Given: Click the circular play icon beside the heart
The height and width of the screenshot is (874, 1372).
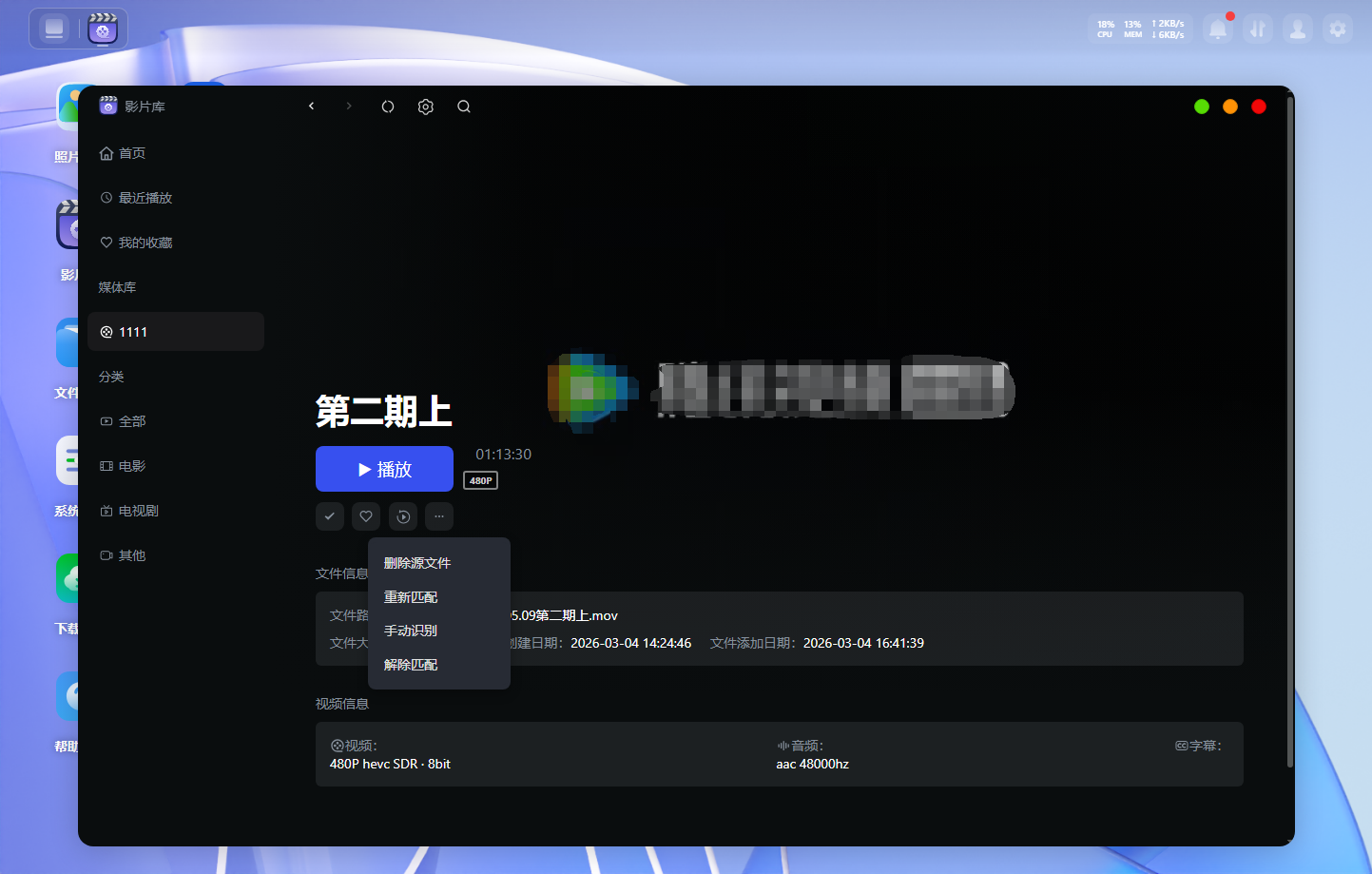Looking at the screenshot, I should point(403,516).
